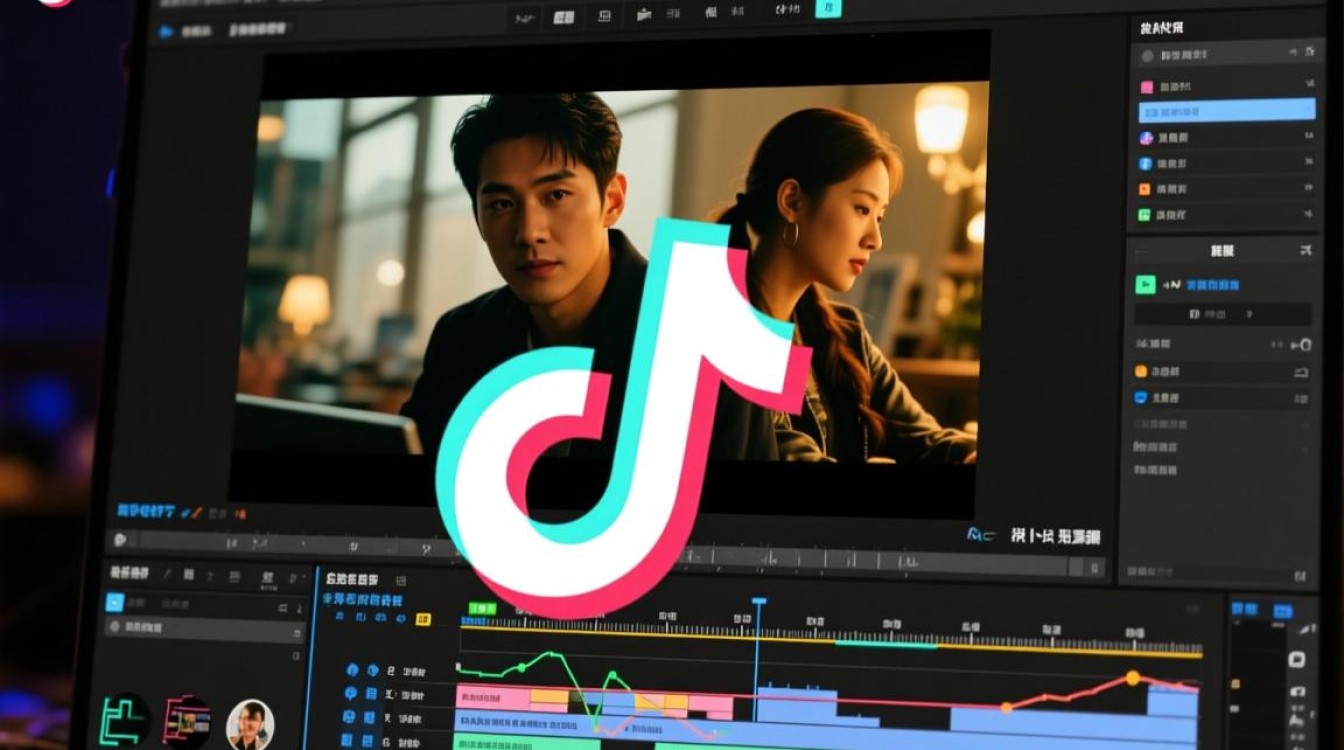
Task: Click the green square icon in right panel list
Action: 1146,215
